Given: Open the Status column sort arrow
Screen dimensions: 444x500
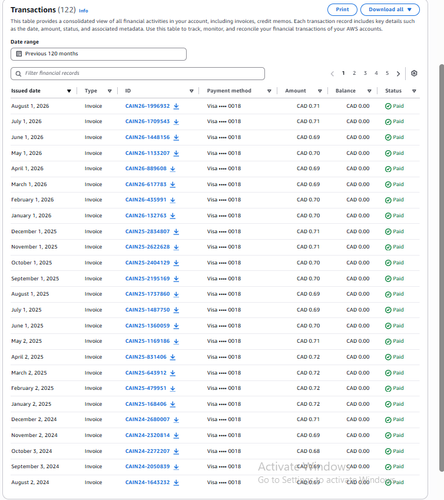Looking at the screenshot, I should tap(414, 91).
